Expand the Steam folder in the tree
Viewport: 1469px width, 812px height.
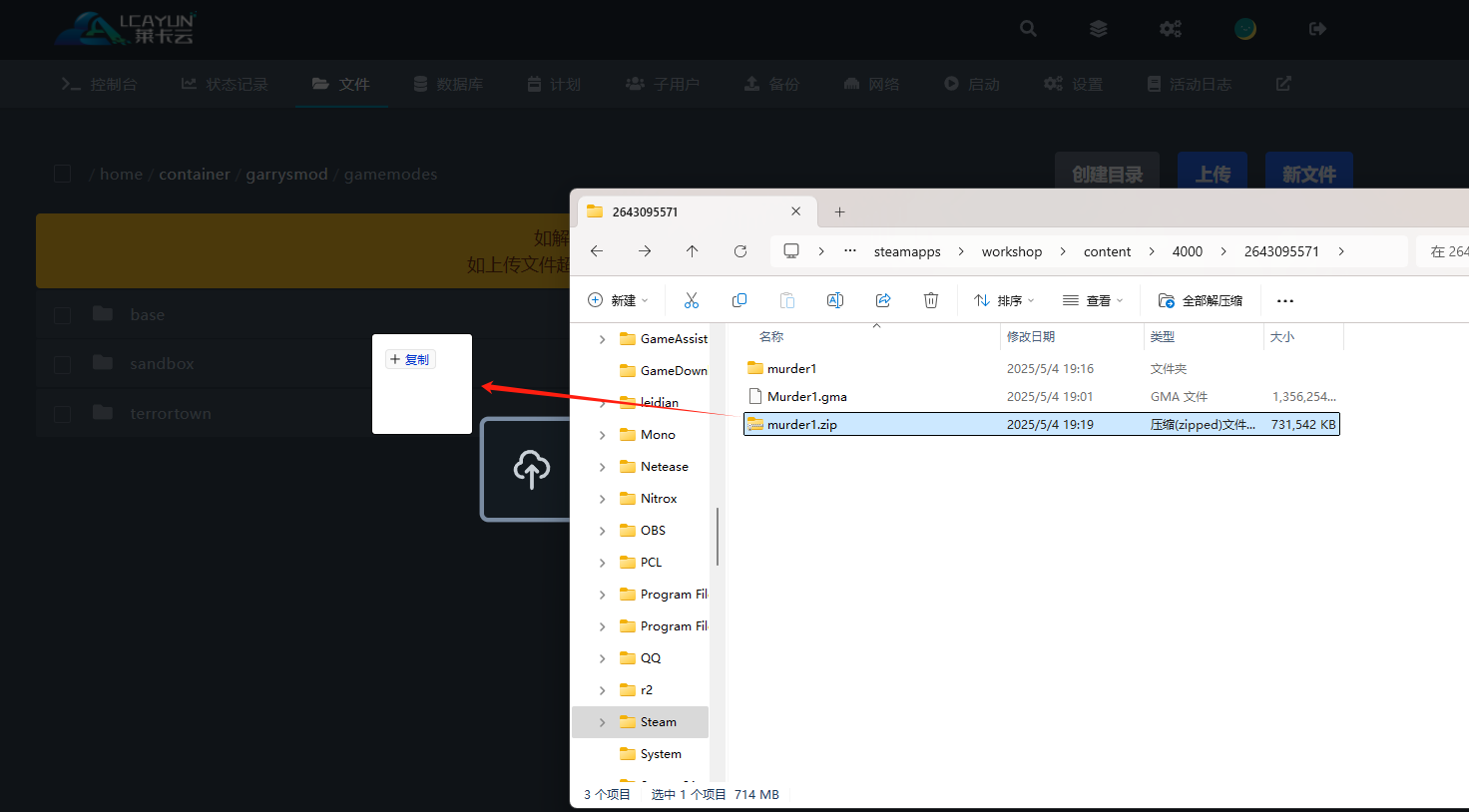pos(602,722)
